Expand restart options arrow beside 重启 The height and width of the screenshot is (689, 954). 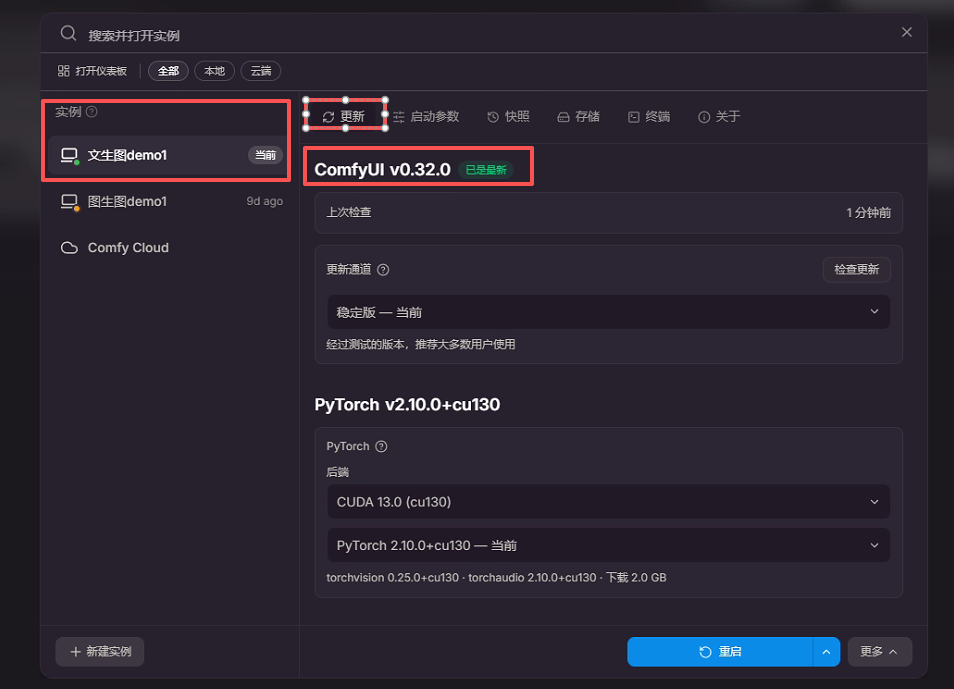[826, 652]
